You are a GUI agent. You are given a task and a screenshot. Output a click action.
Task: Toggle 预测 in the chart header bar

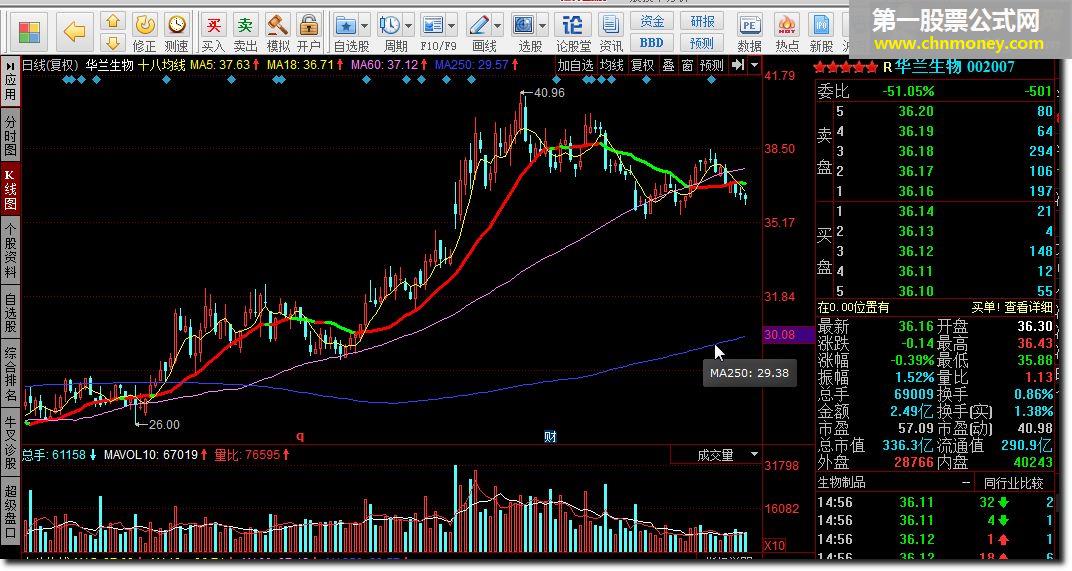click(712, 66)
